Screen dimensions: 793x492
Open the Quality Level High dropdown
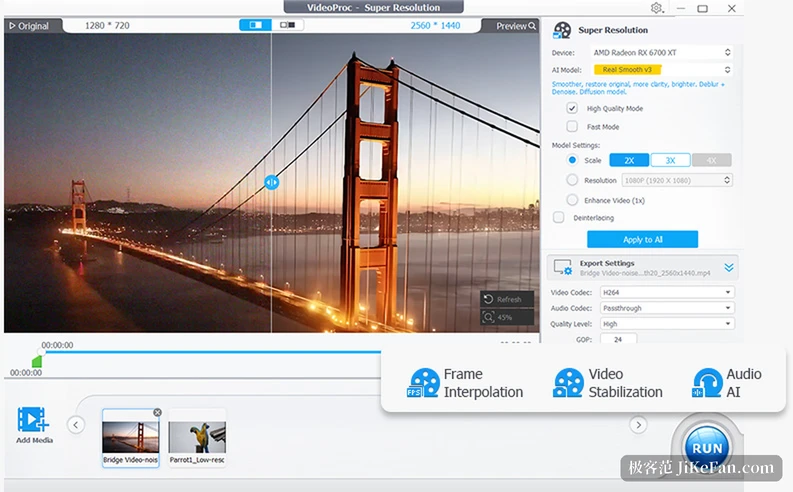(x=667, y=324)
